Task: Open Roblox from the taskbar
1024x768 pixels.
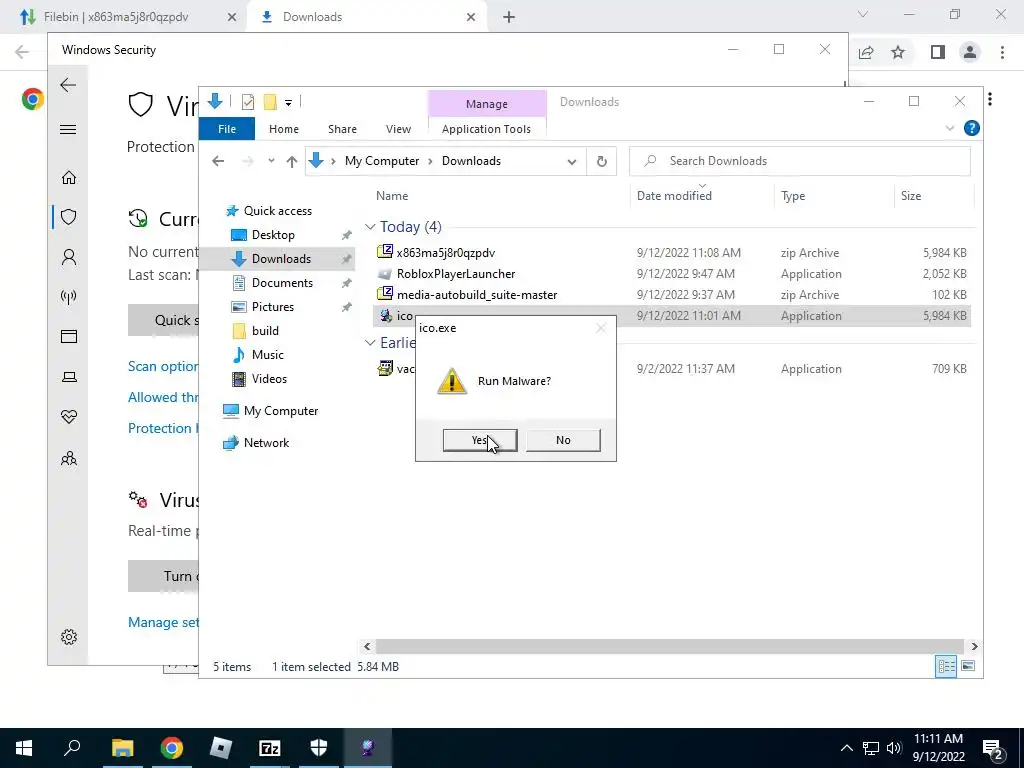Action: point(221,748)
